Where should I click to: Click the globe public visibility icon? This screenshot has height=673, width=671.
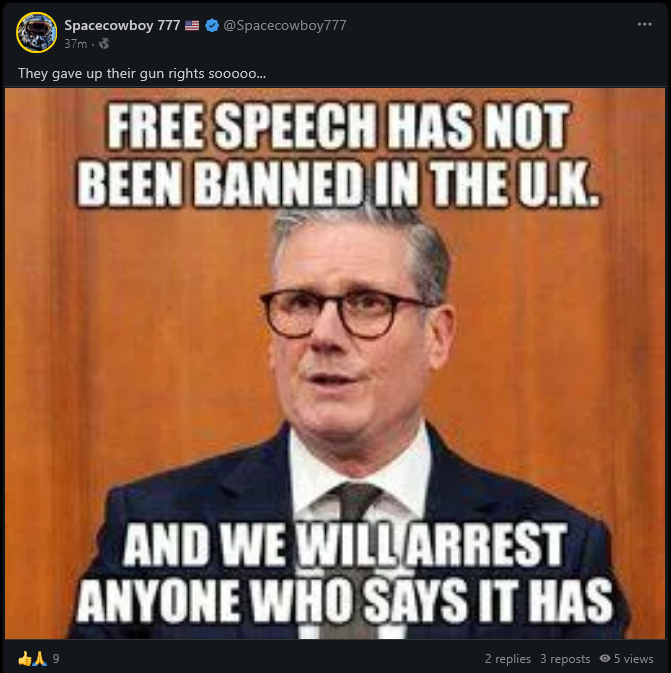click(x=104, y=43)
